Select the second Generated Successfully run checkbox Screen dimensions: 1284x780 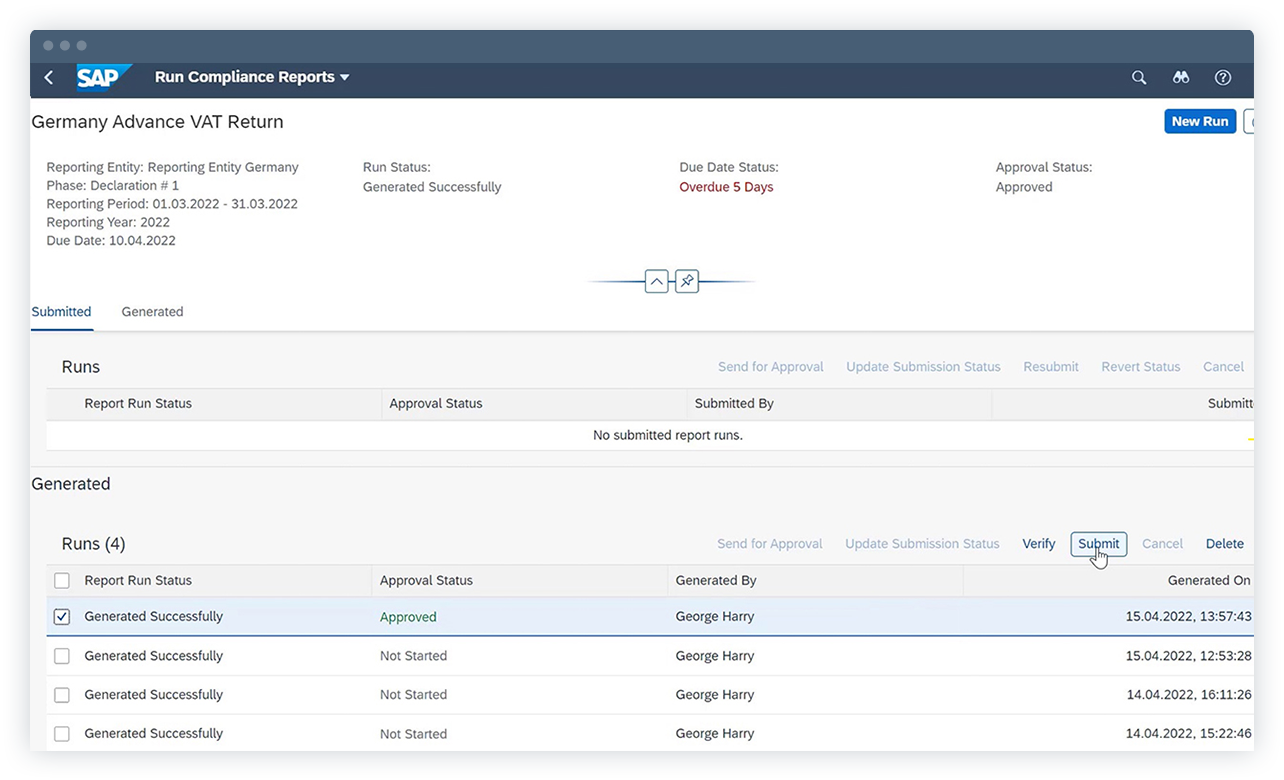[x=61, y=655]
